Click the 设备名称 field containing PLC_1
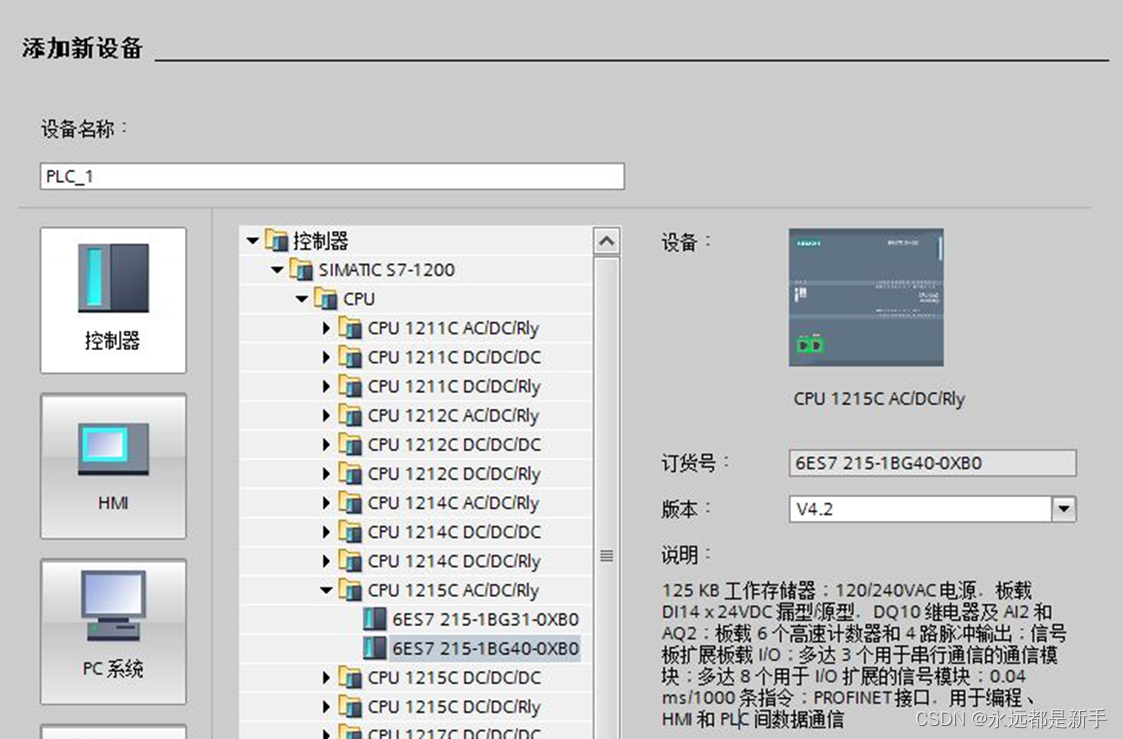Image resolution: width=1123 pixels, height=739 pixels. (x=332, y=176)
